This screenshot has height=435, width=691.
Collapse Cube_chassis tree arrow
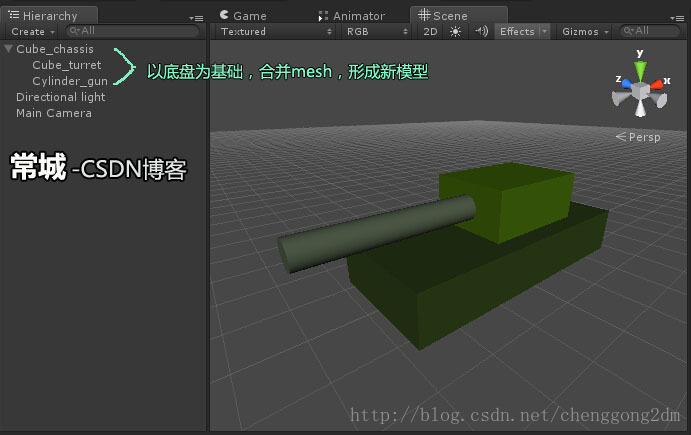tap(8, 48)
